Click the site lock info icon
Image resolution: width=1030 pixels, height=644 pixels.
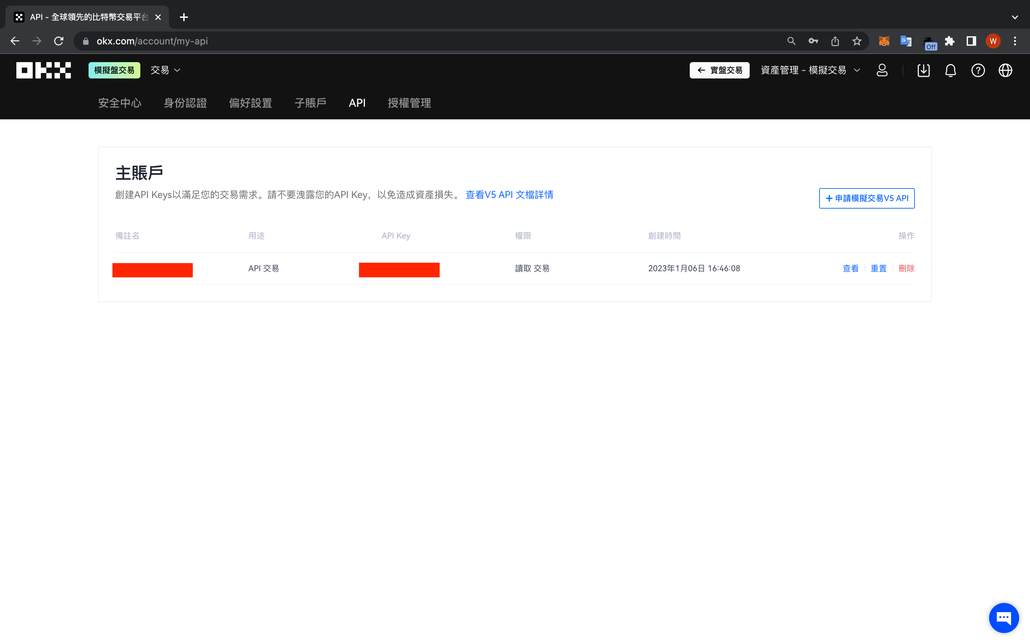(x=85, y=41)
